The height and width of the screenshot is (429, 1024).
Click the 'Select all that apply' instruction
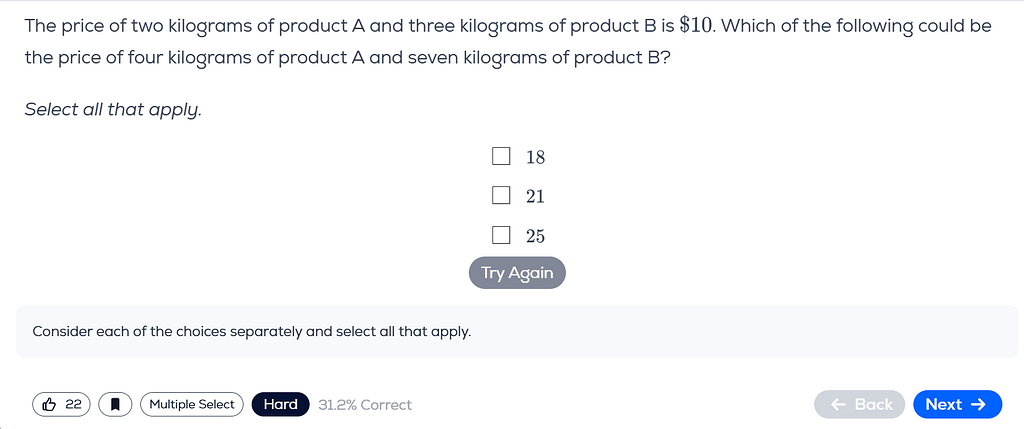113,110
